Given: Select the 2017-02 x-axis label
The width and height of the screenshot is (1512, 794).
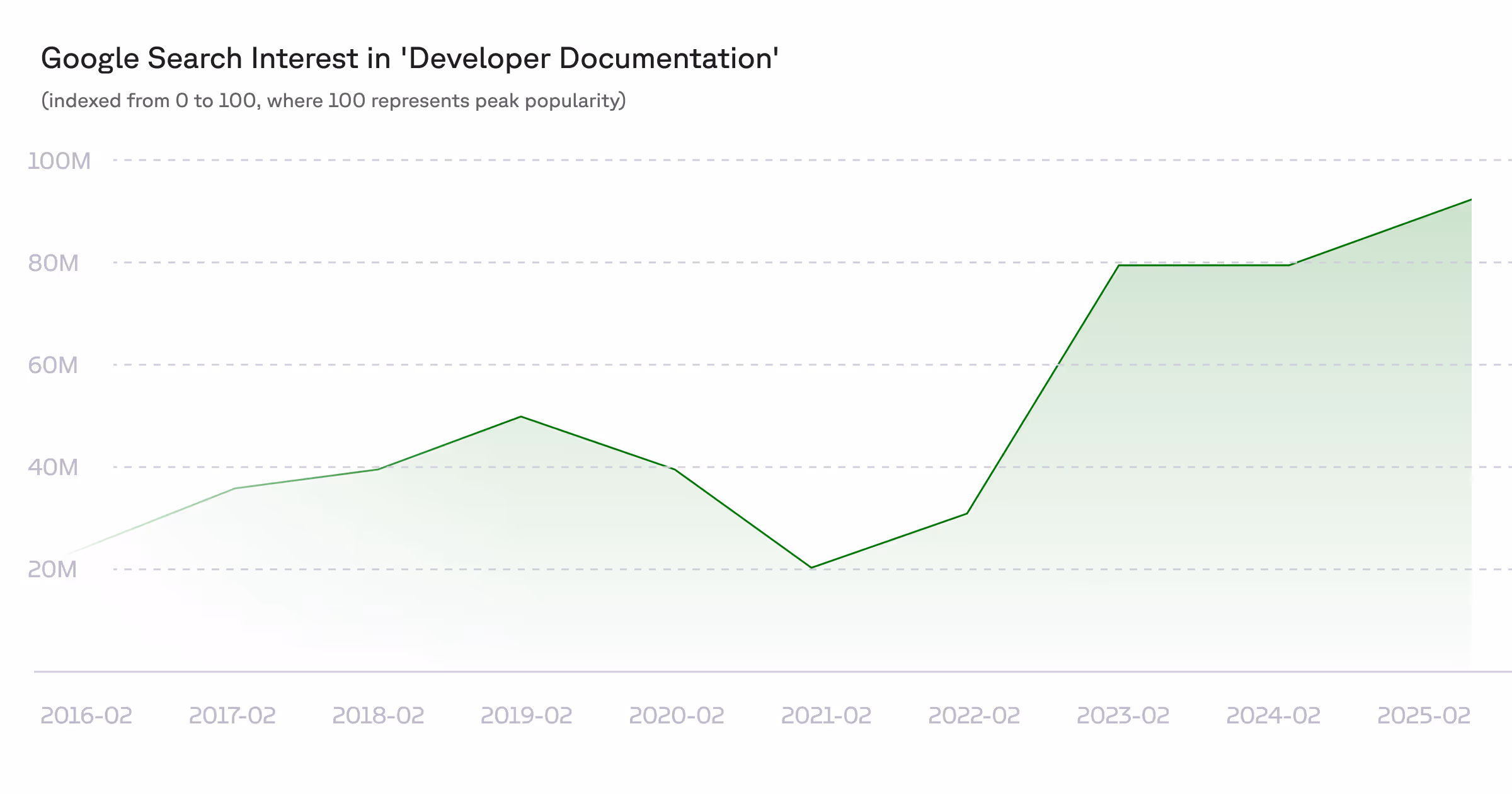Looking at the screenshot, I should tap(232, 715).
